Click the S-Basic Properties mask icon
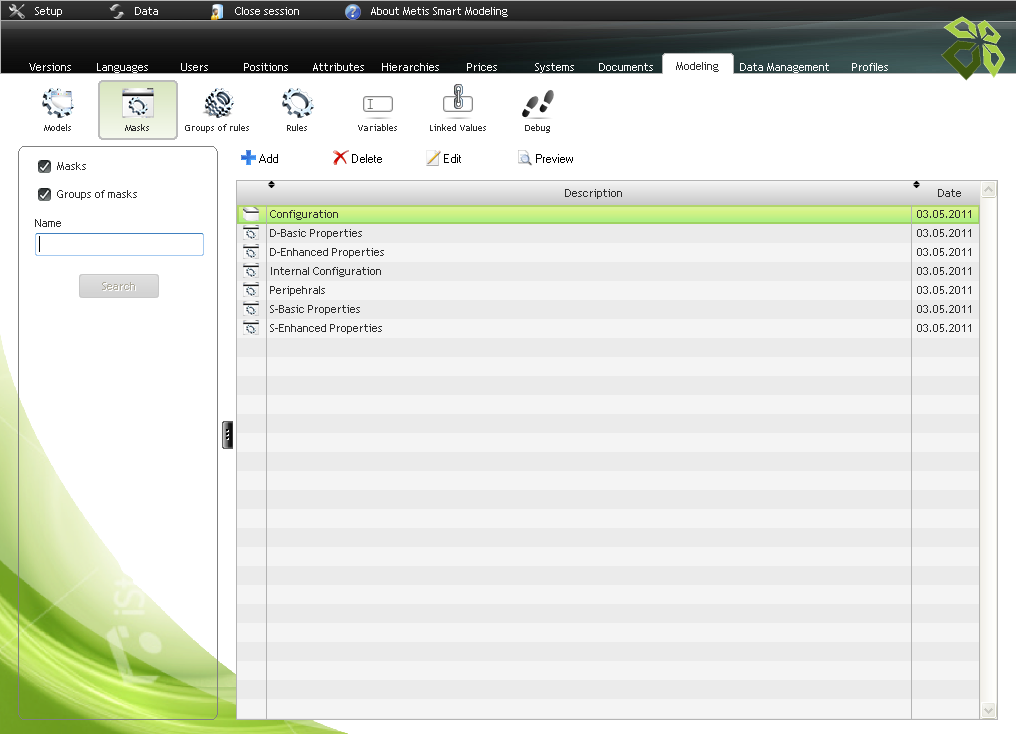Image resolution: width=1016 pixels, height=734 pixels. (251, 309)
